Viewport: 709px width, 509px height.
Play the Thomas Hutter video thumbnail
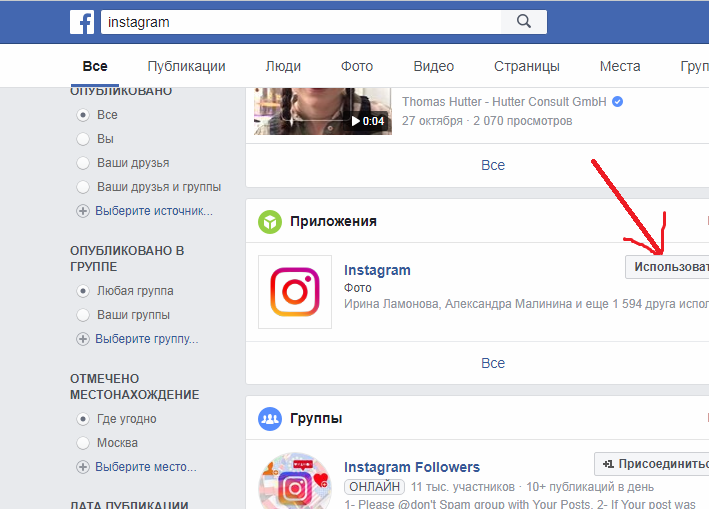pyautogui.click(x=323, y=111)
